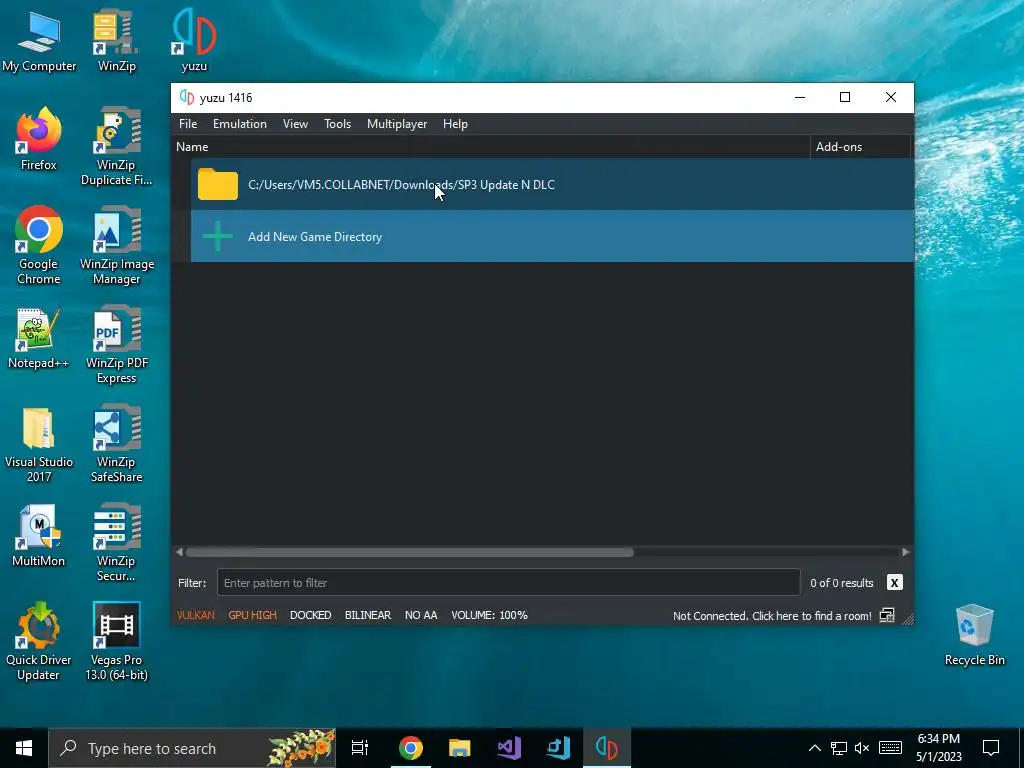The width and height of the screenshot is (1024, 768).
Task: Open the touch keyboard tray icon
Action: tap(890, 748)
